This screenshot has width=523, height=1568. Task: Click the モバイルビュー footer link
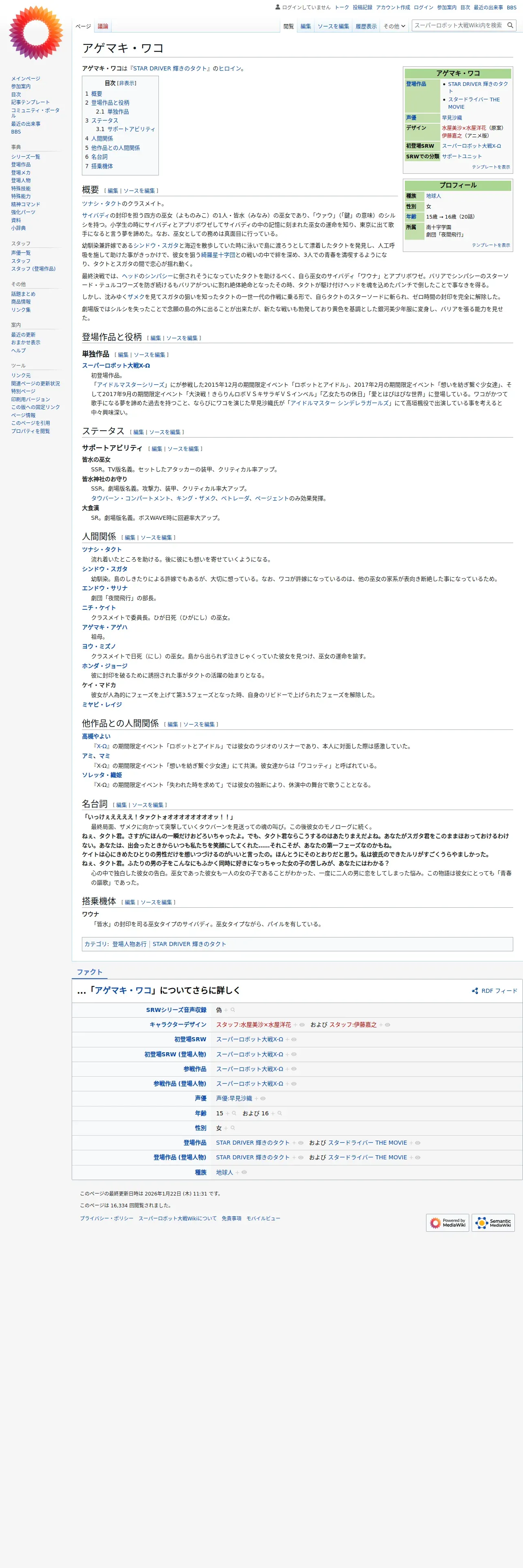263,1219
